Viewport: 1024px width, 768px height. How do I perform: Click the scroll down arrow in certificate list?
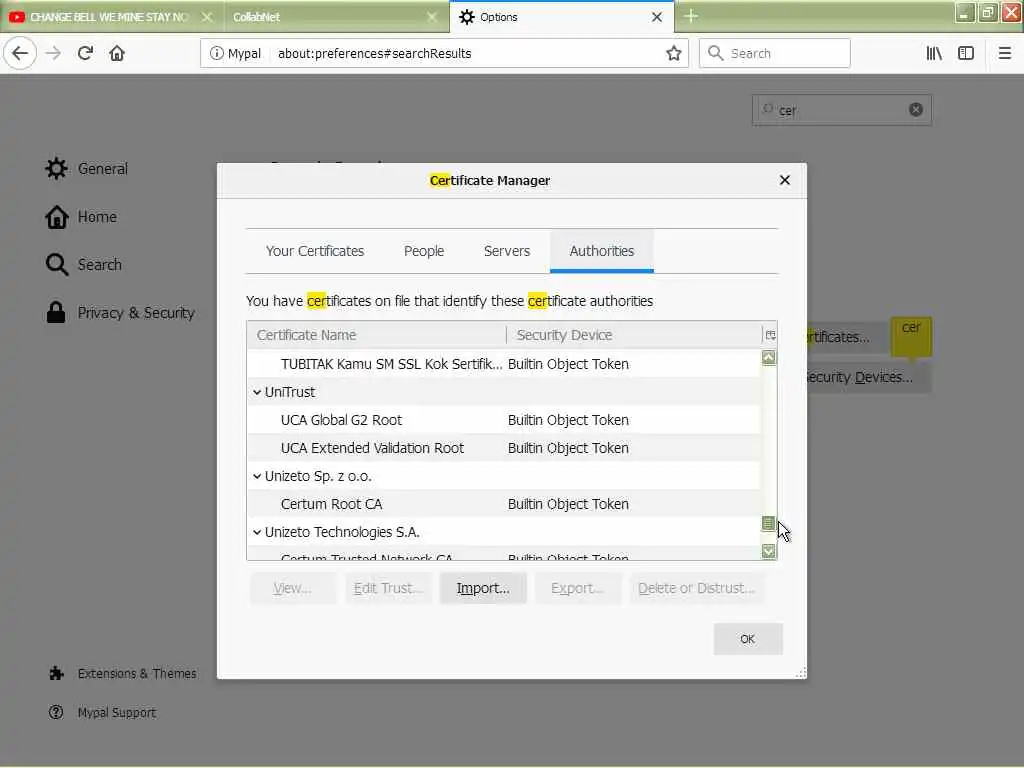(x=769, y=551)
